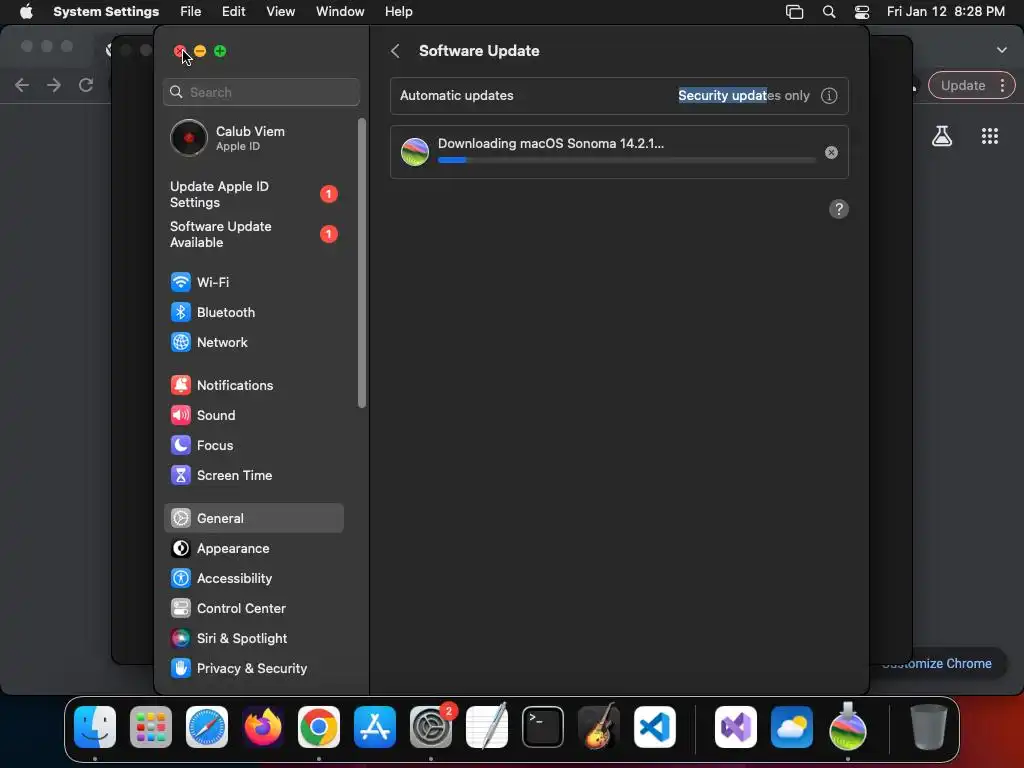Open Launchpad from the Dock
This screenshot has width=1024, height=768.
(151, 727)
